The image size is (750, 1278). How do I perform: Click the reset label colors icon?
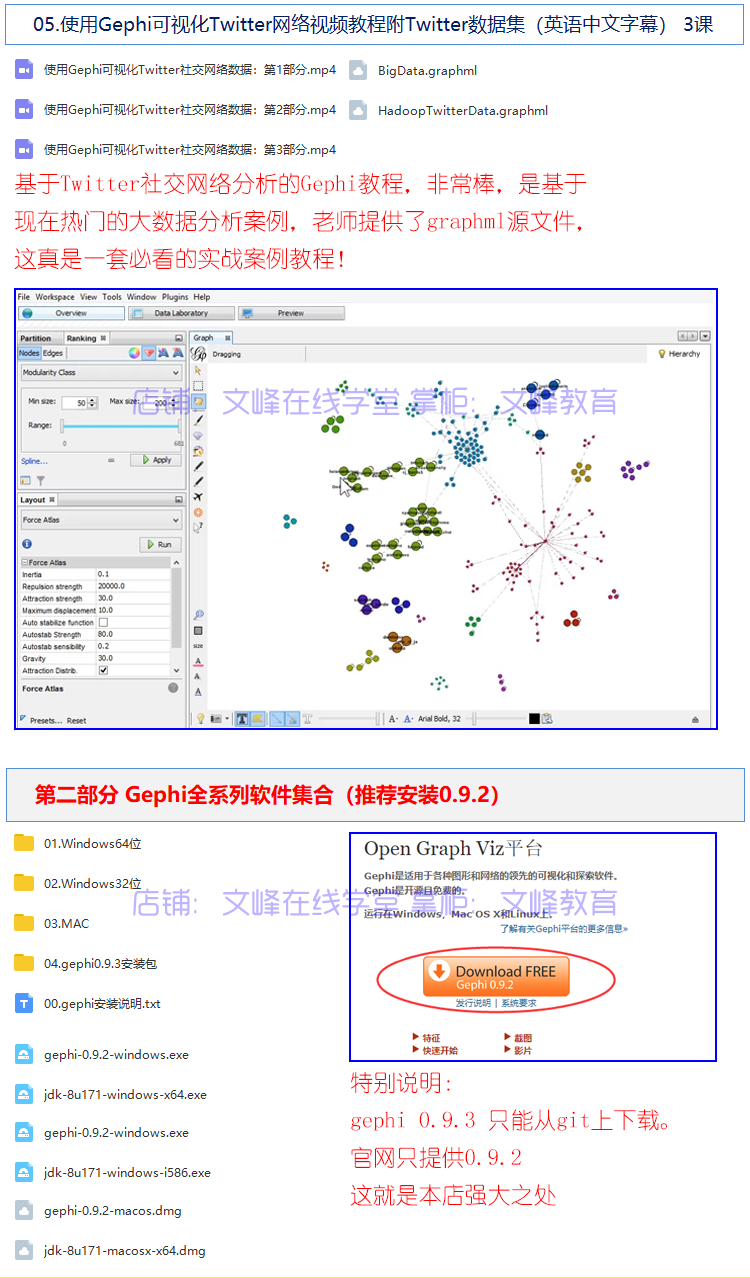pyautogui.click(x=198, y=661)
